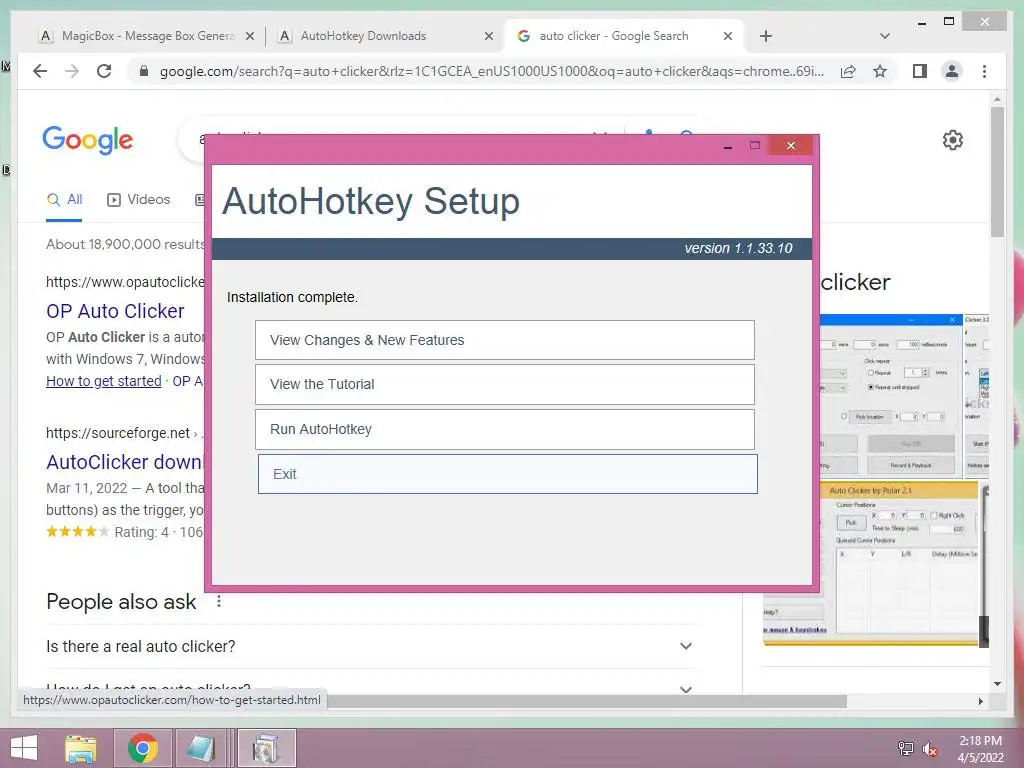
Task: Select the Videos search filter tab
Action: [x=138, y=200]
